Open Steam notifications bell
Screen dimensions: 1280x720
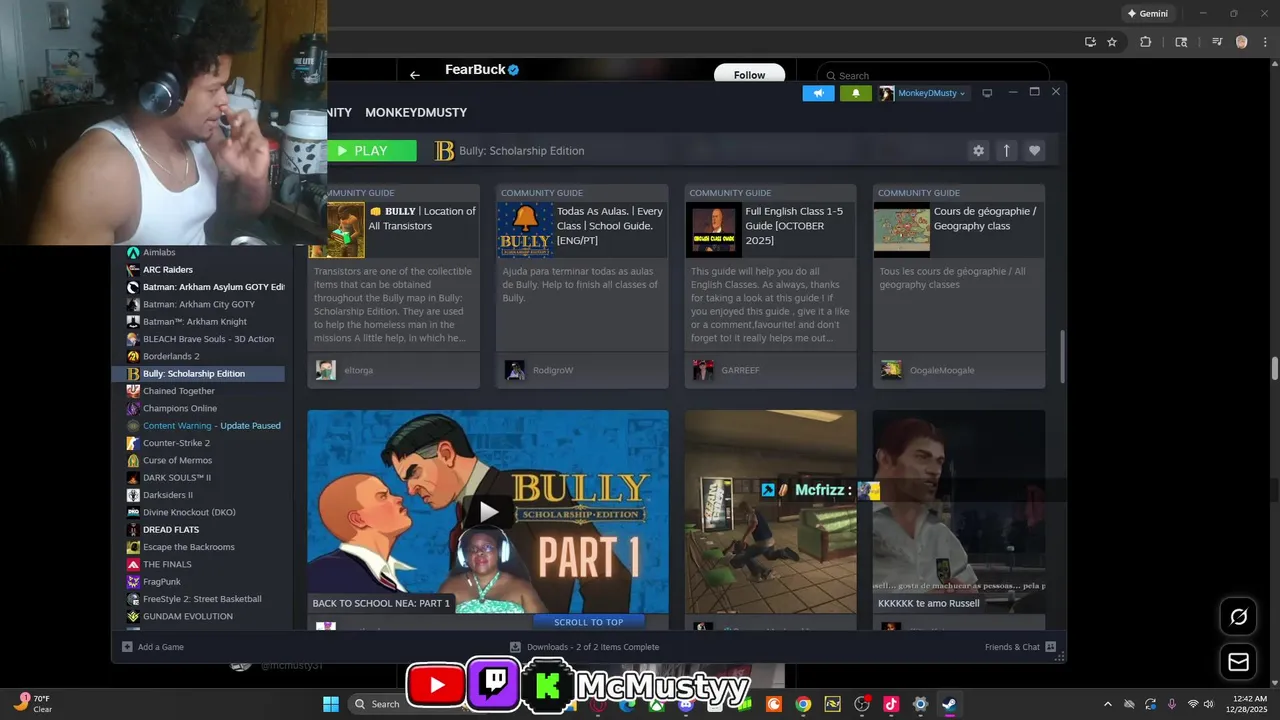pos(855,93)
